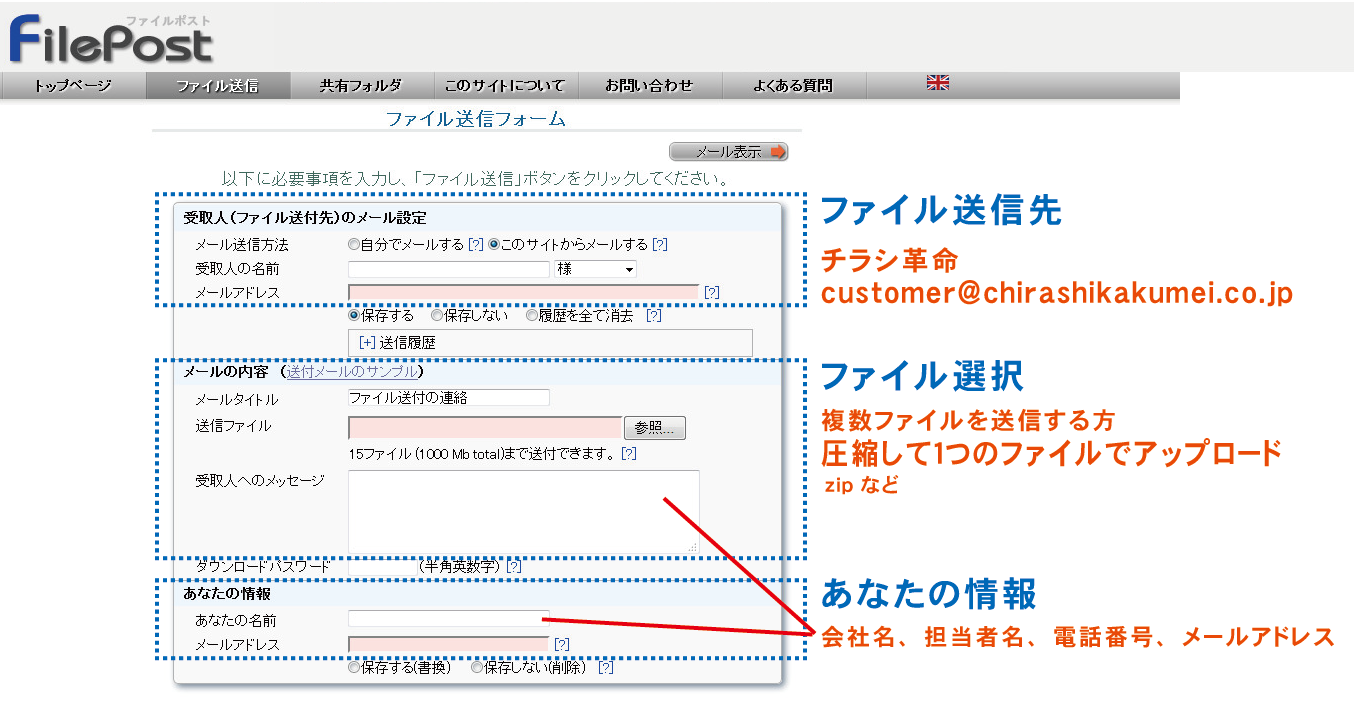Open 共有フォルダ menu item
Screen dimensions: 1354x703
[x=361, y=86]
